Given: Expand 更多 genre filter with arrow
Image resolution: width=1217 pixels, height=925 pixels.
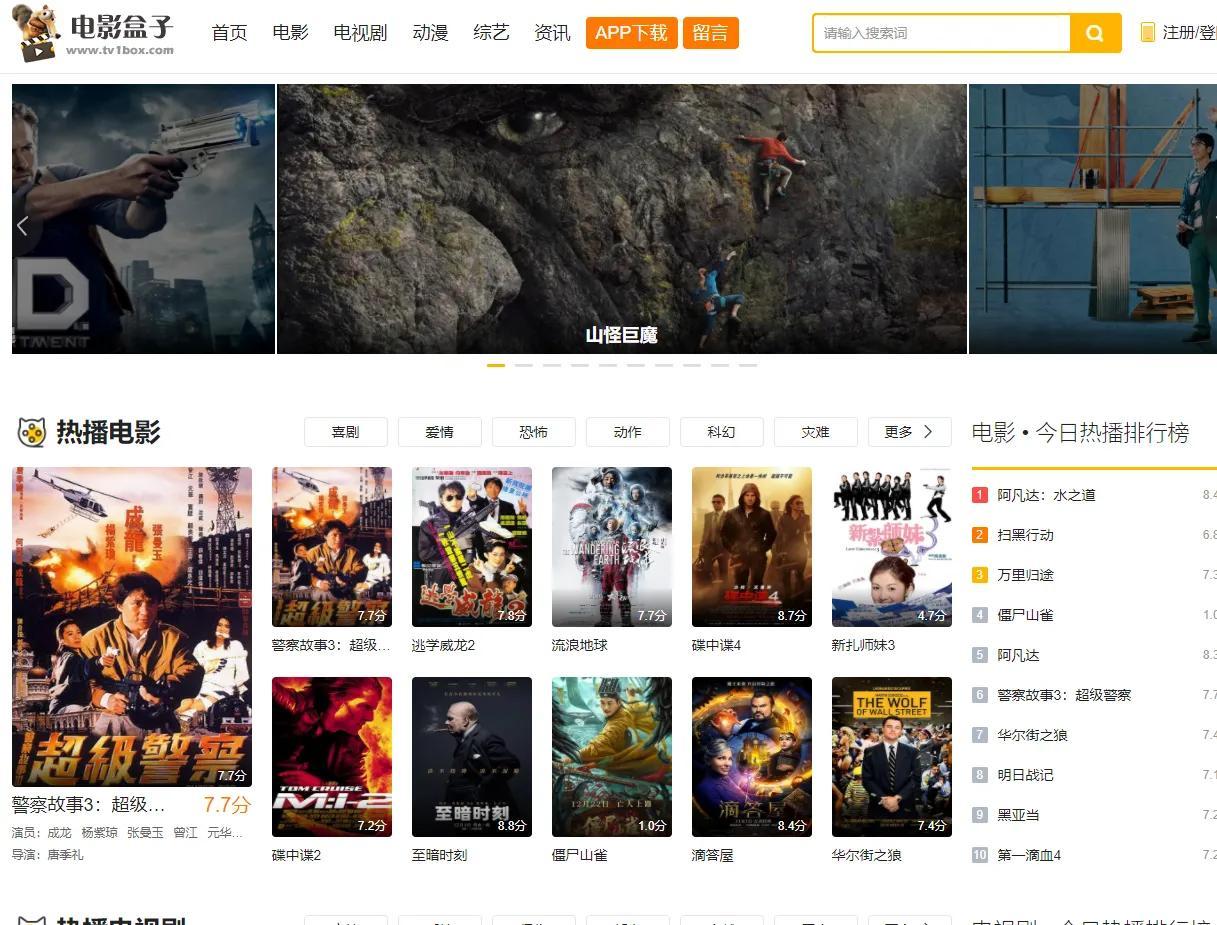Looking at the screenshot, I should (x=910, y=432).
